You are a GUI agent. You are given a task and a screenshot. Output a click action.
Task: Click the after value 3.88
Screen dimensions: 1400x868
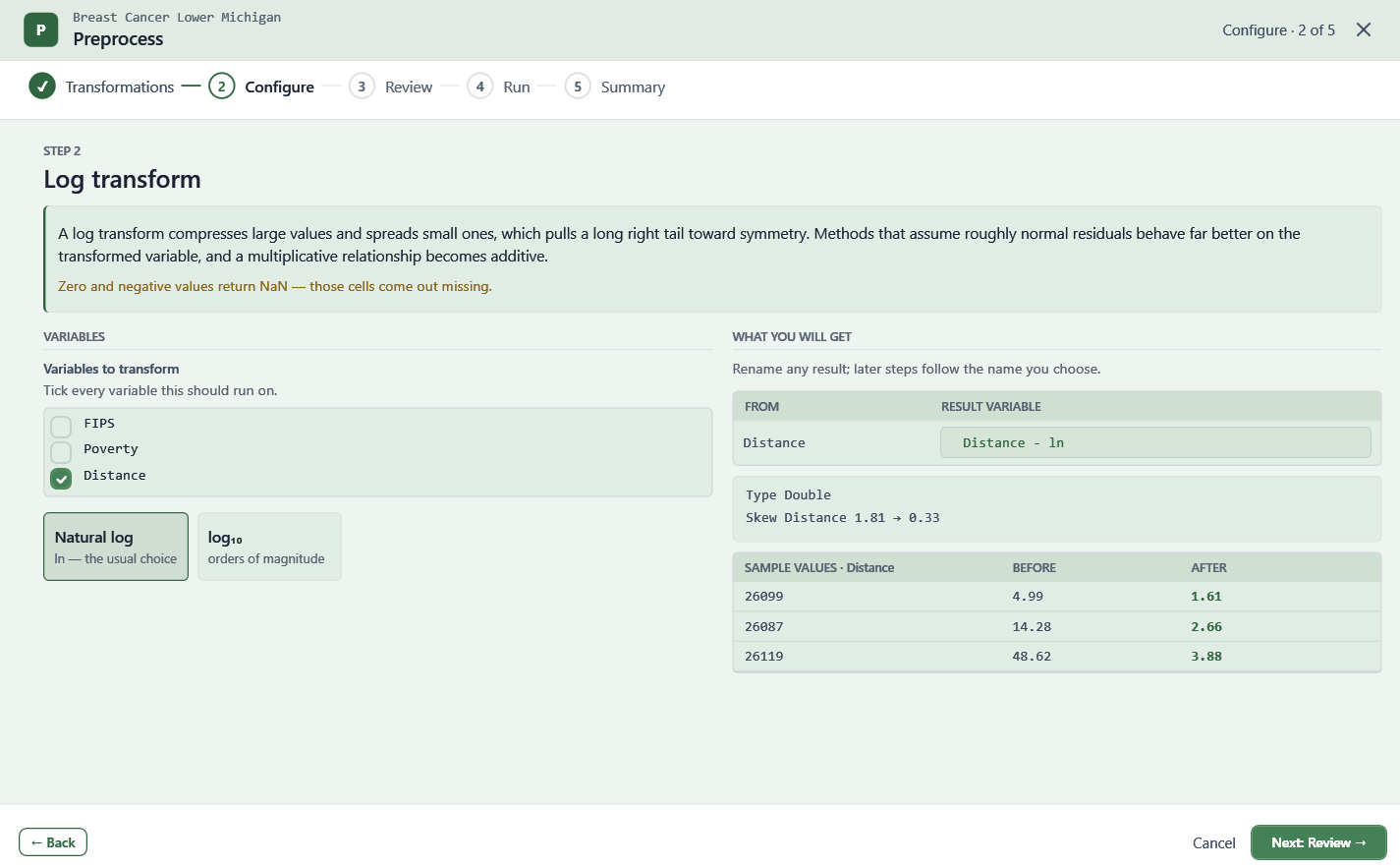pyautogui.click(x=1206, y=657)
